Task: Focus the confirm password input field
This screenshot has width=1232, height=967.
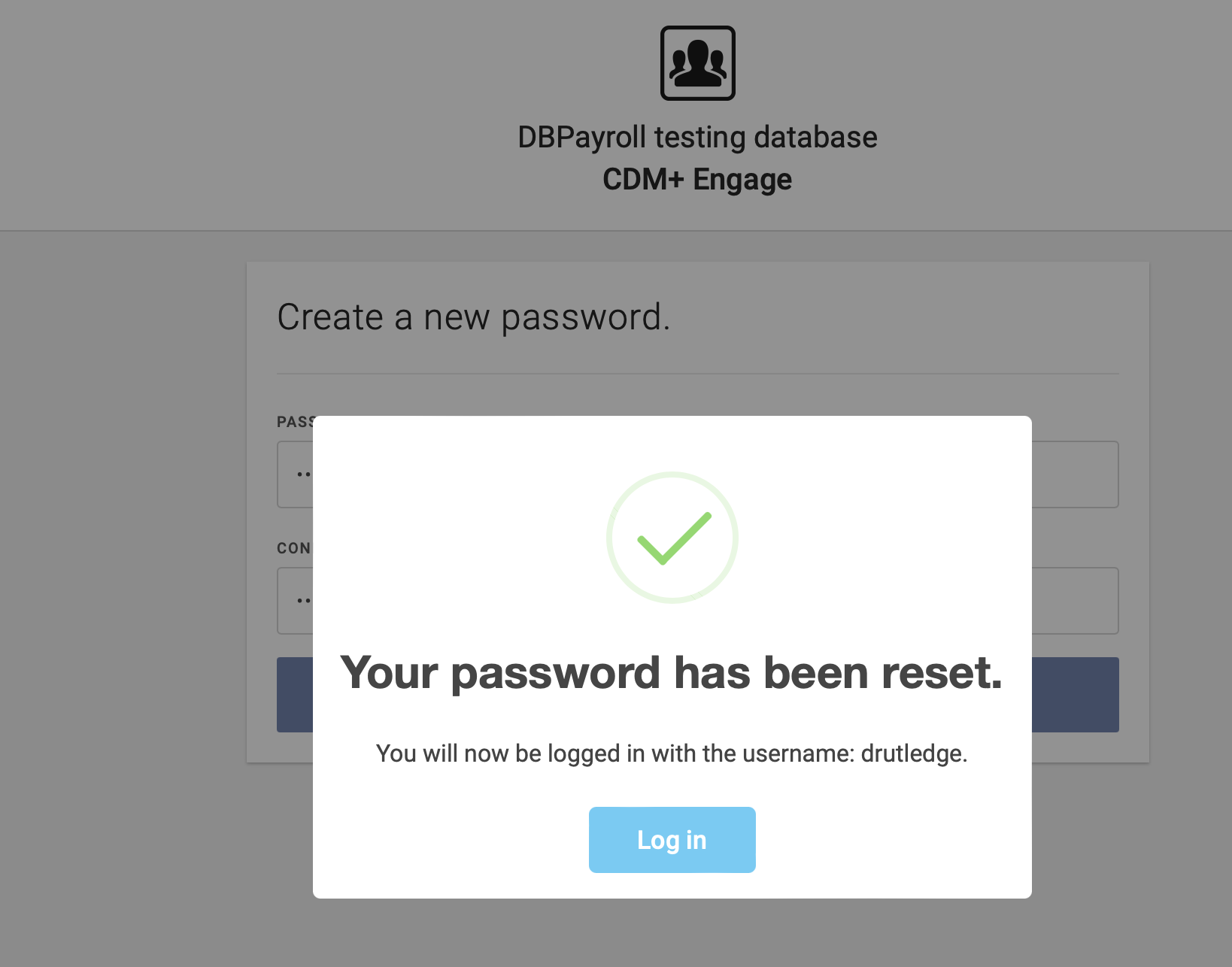Action: pyautogui.click(x=1075, y=601)
